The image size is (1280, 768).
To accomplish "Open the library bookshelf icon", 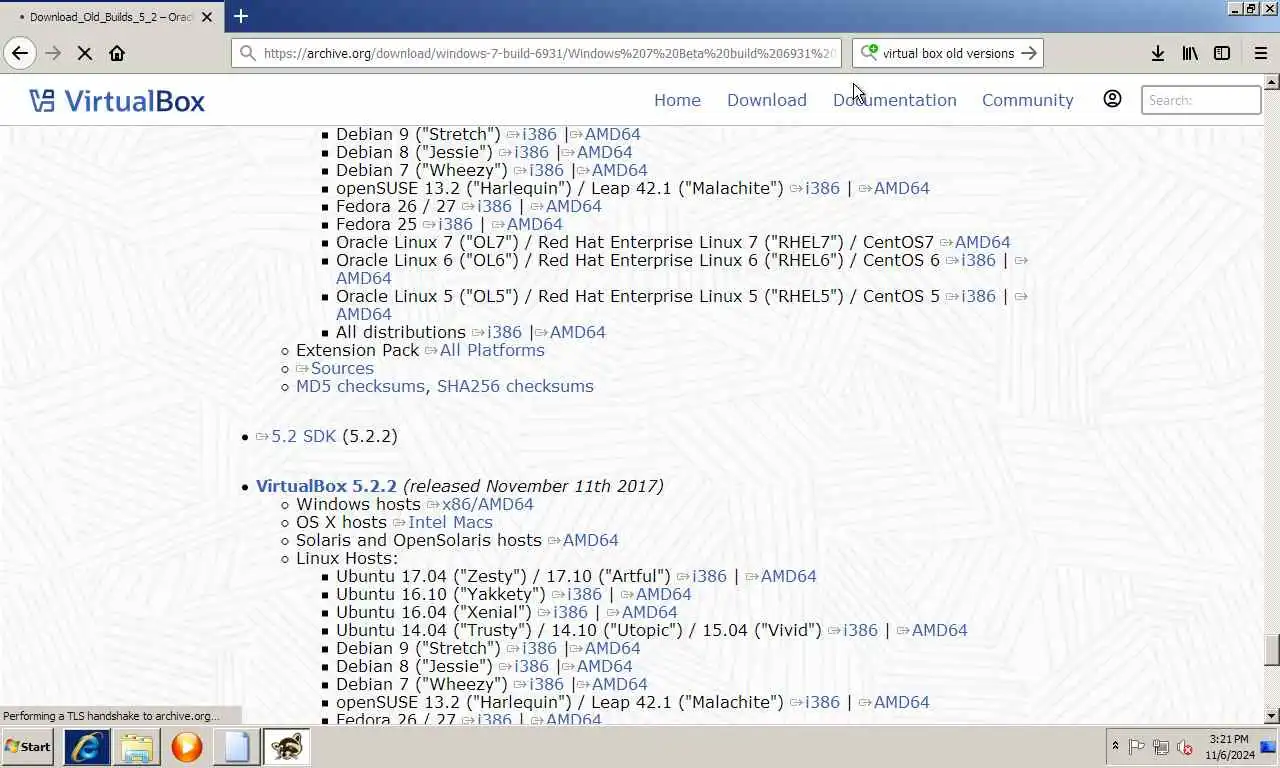I will [1190, 53].
